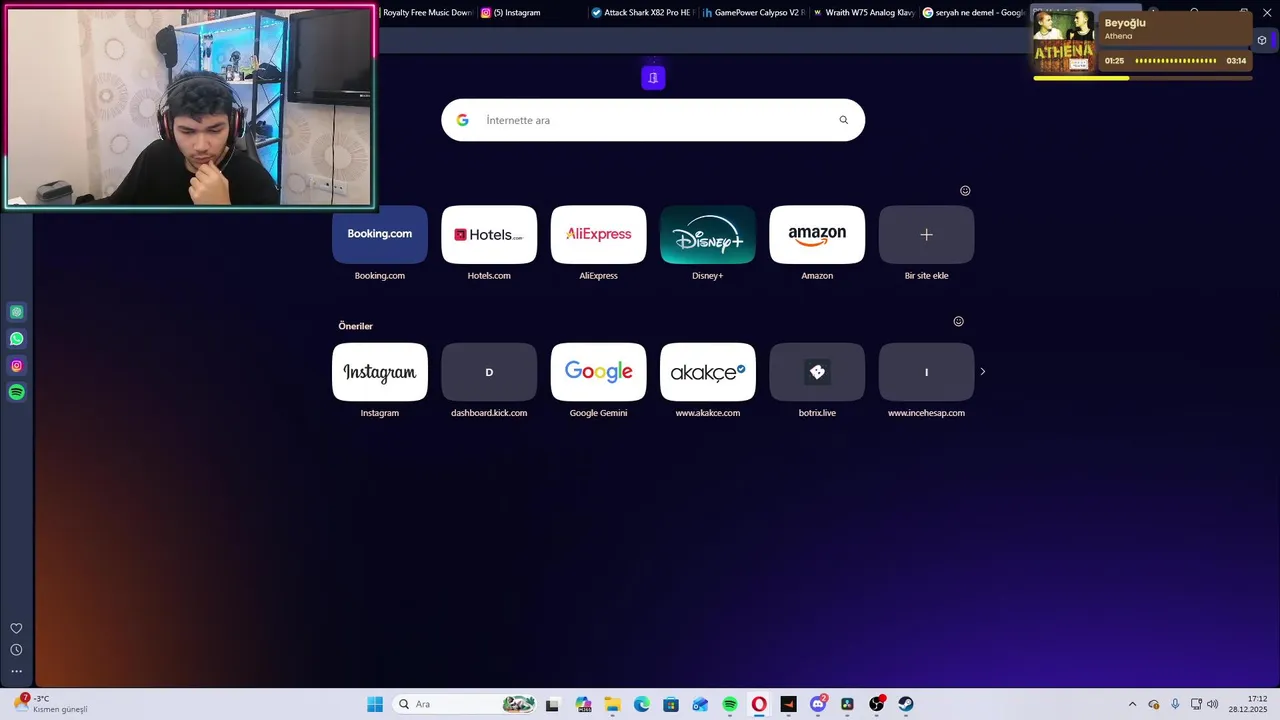Switch to seryah ne demek Google tab
The height and width of the screenshot is (720, 1280).
[973, 13]
